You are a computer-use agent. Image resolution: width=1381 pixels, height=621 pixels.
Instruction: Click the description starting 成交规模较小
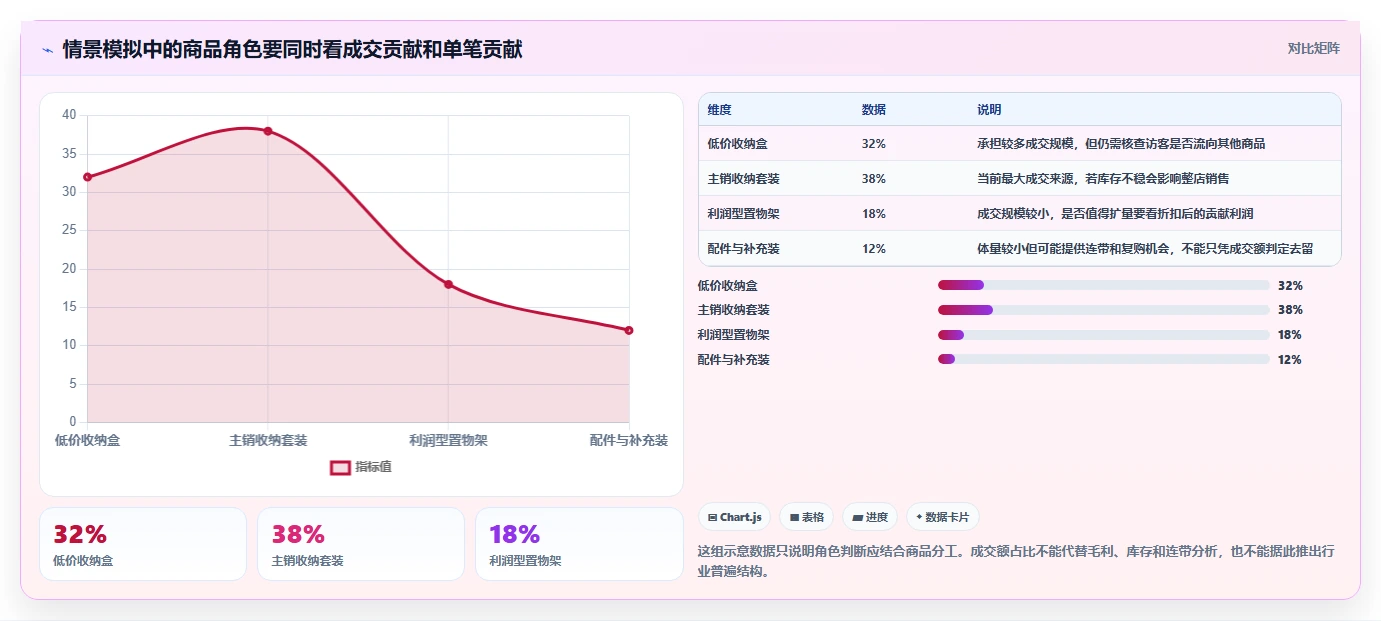[1115, 214]
